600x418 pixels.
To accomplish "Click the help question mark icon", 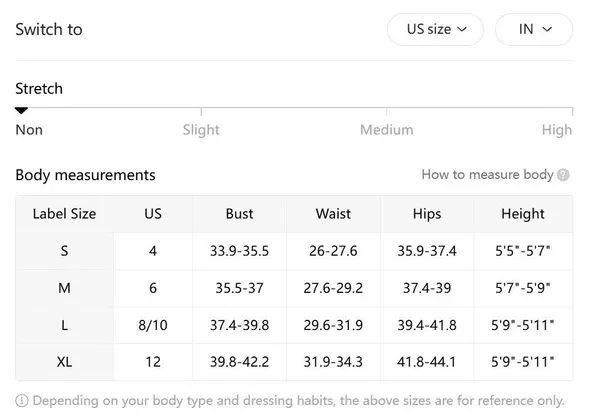I will click(x=564, y=175).
